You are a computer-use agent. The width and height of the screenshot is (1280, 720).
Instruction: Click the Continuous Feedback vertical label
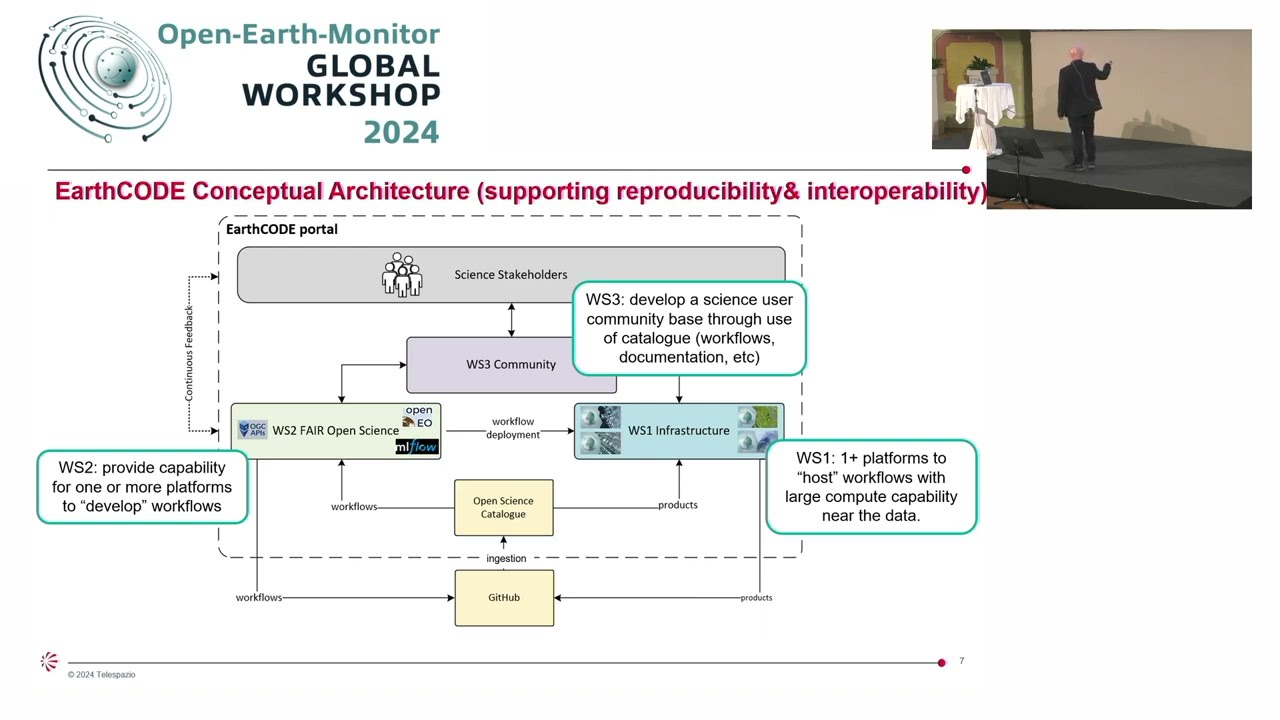pos(188,354)
